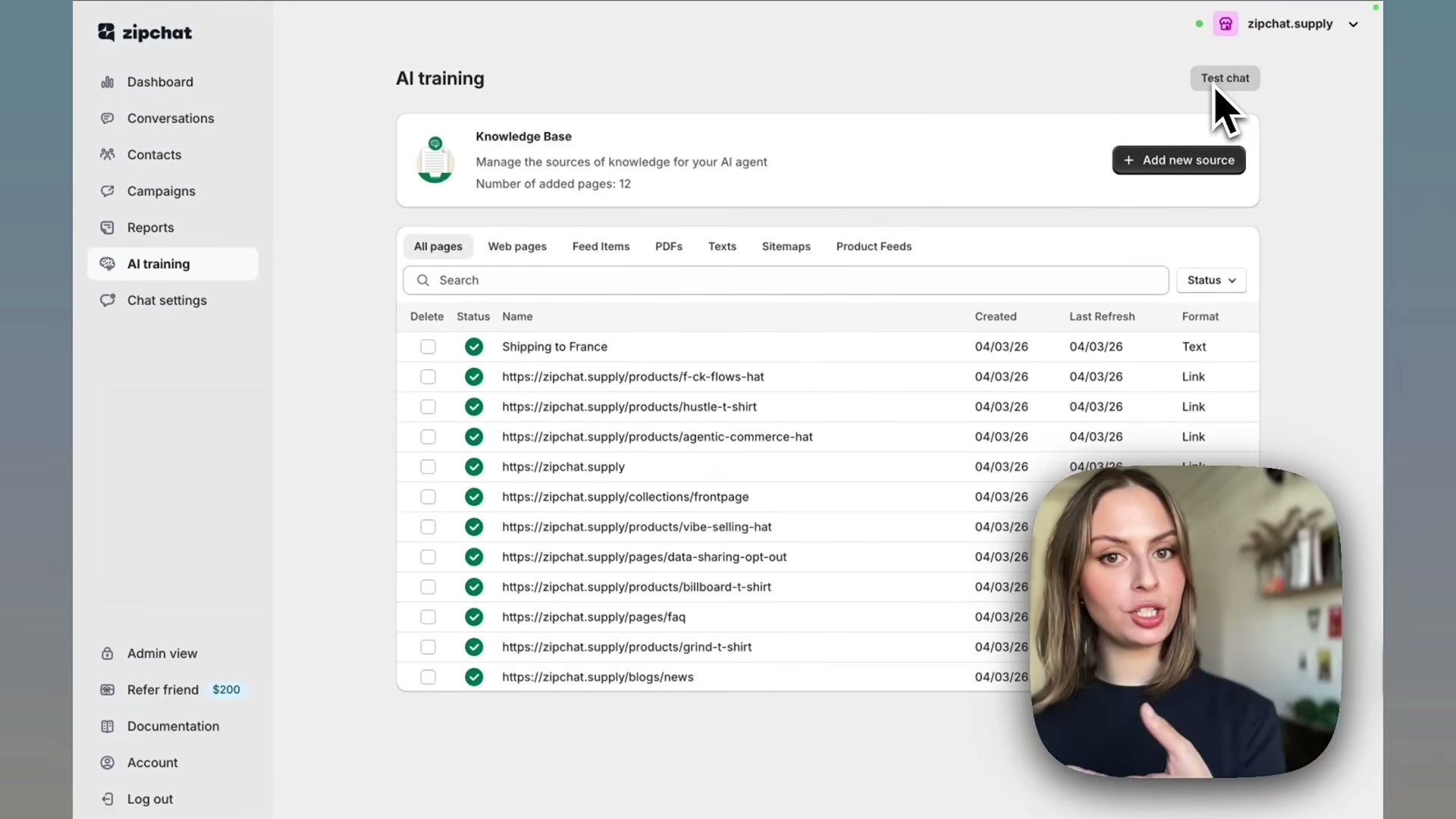
Task: Click green status check for Shipping to France
Action: 474,347
